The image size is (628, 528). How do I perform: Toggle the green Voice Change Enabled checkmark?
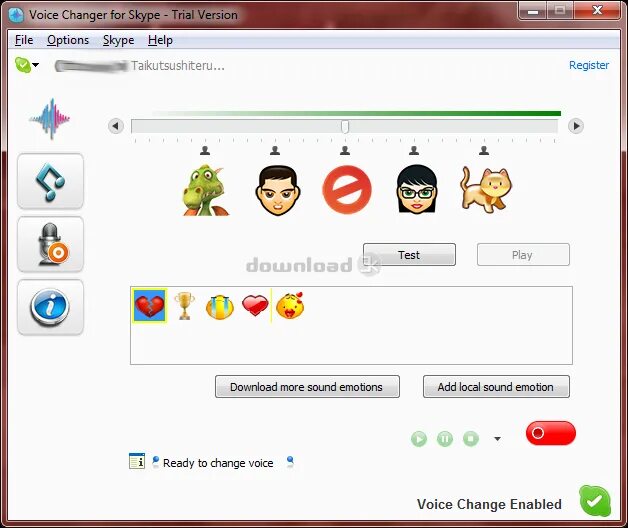click(x=595, y=501)
